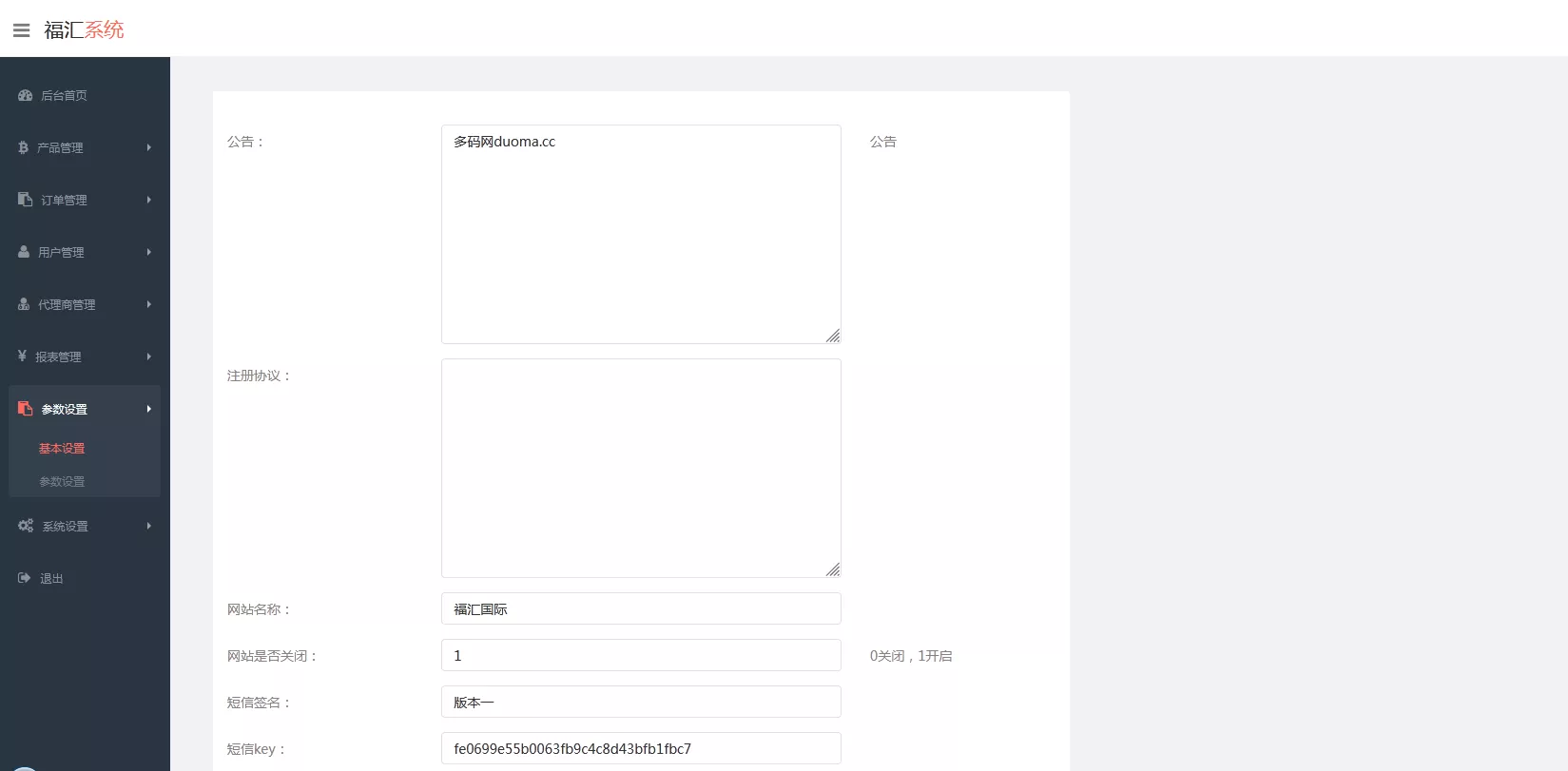Click the logout icon beside 退出

coord(25,578)
